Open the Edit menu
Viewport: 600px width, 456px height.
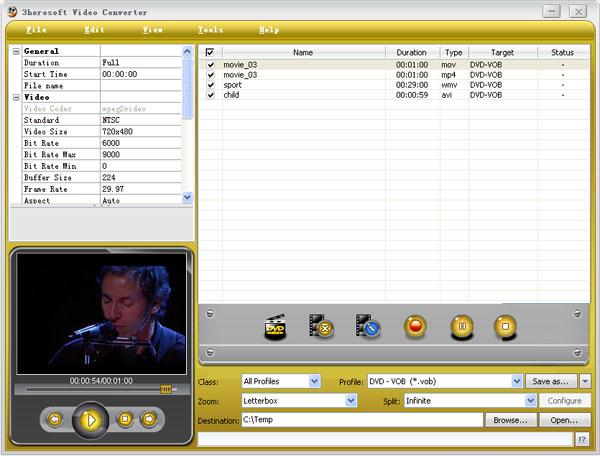95,30
